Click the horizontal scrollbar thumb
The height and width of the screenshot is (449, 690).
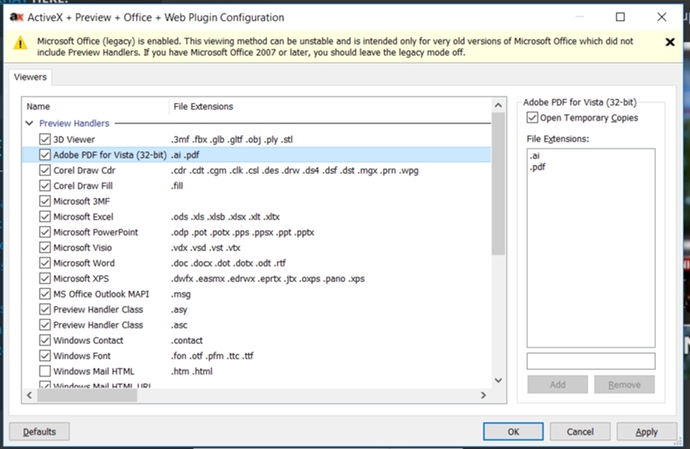pos(87,395)
